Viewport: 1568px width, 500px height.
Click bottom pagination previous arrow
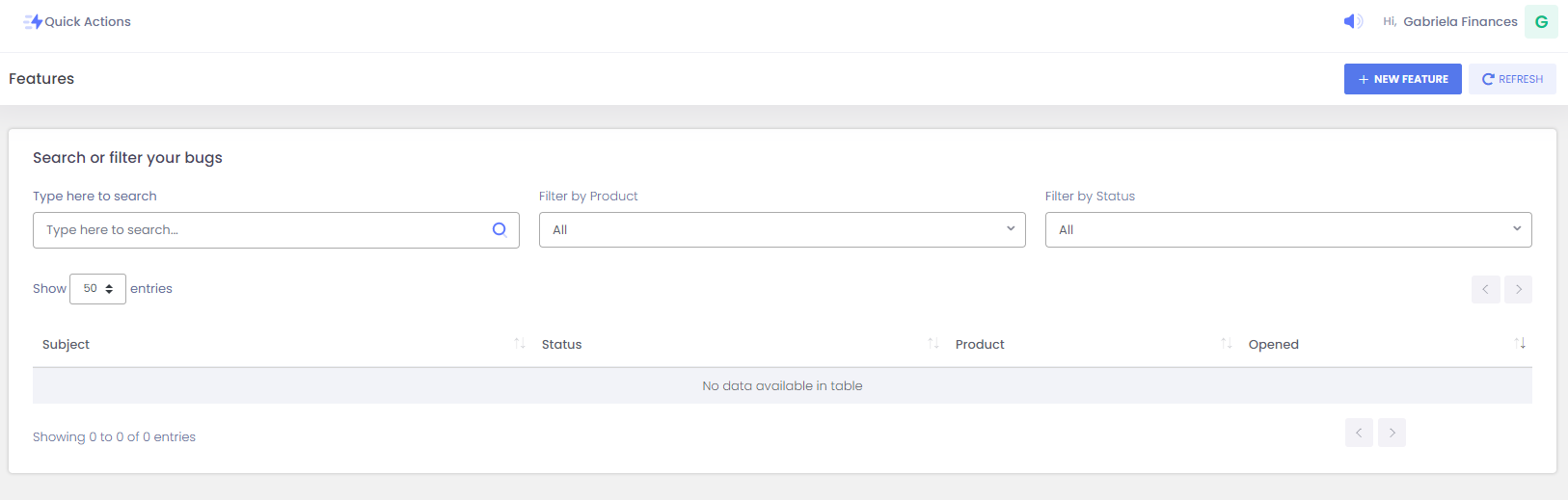click(1359, 433)
